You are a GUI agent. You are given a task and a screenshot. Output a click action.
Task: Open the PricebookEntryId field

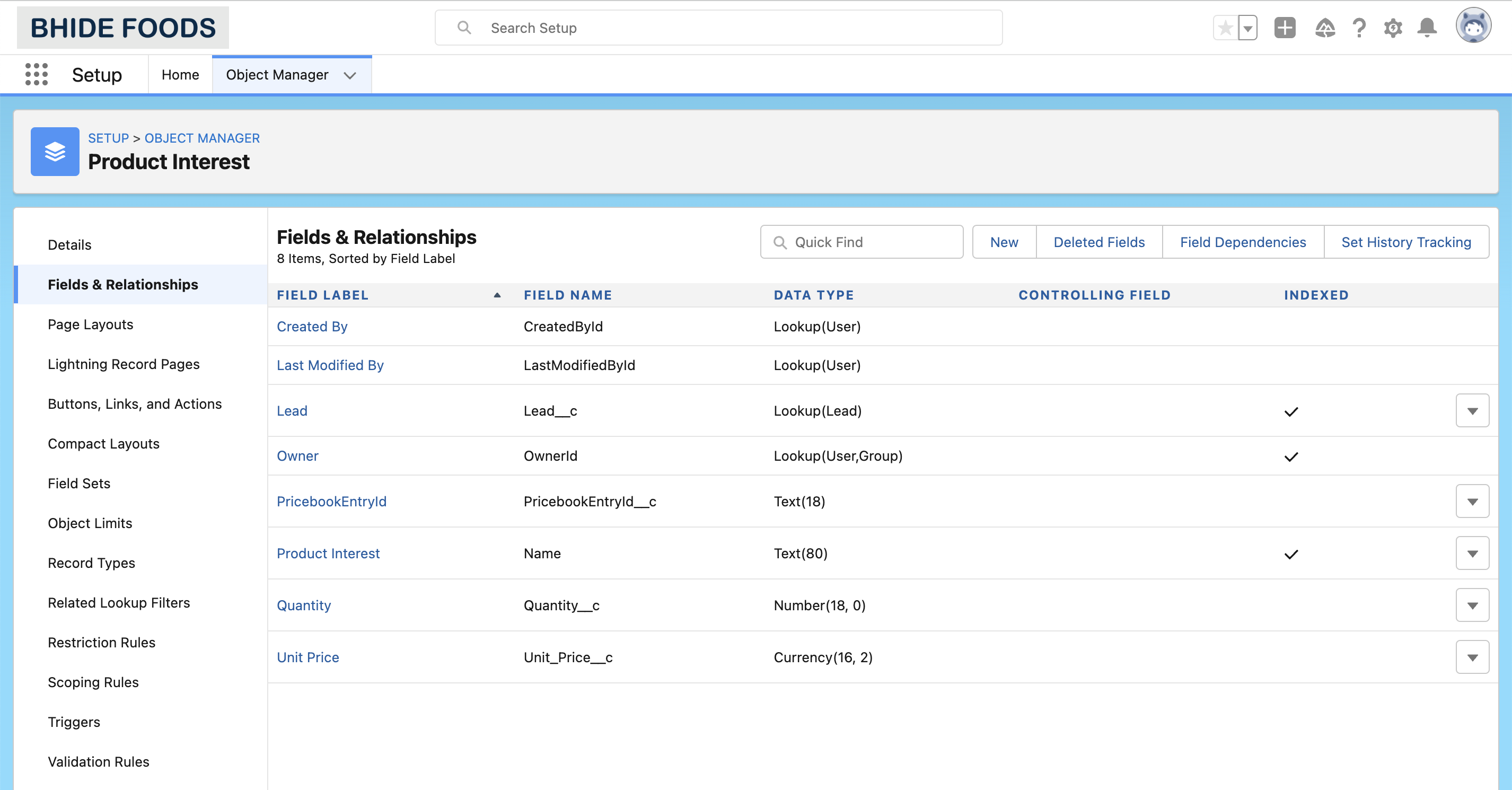(332, 501)
